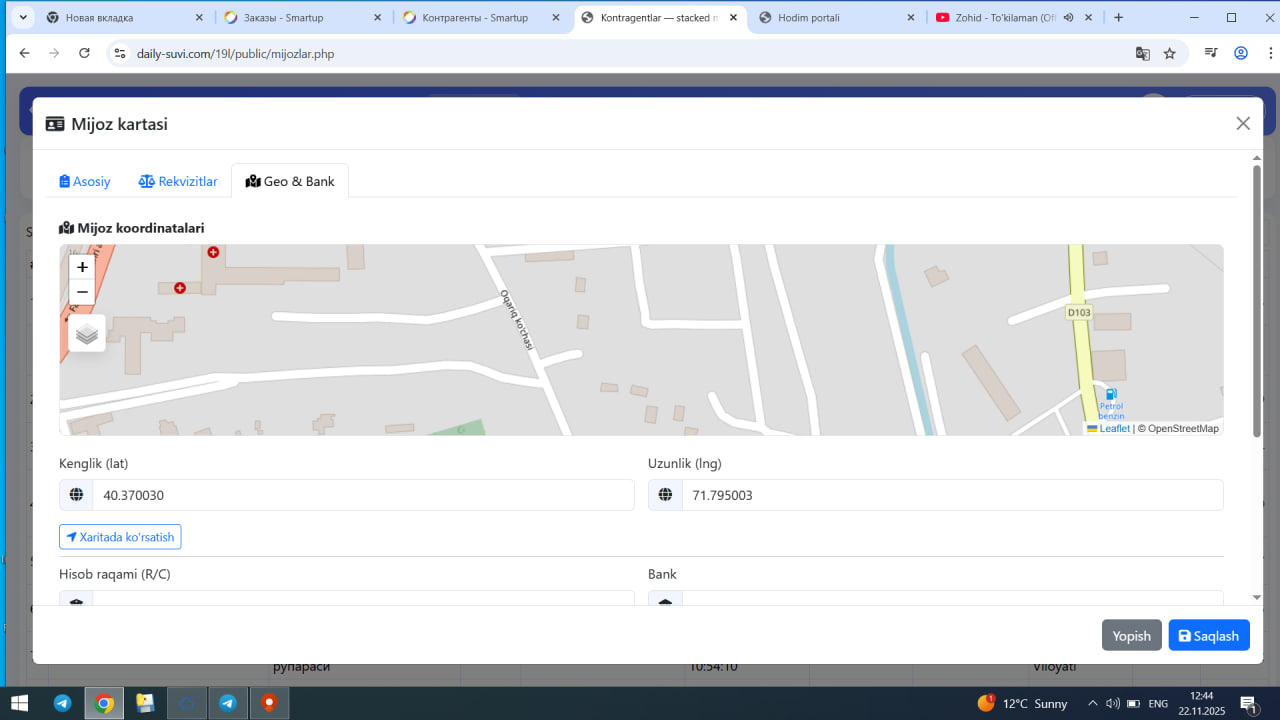Screen dimensions: 1280x720
Task: Close the Контрагенты - Smartup tab
Action: 555,18
